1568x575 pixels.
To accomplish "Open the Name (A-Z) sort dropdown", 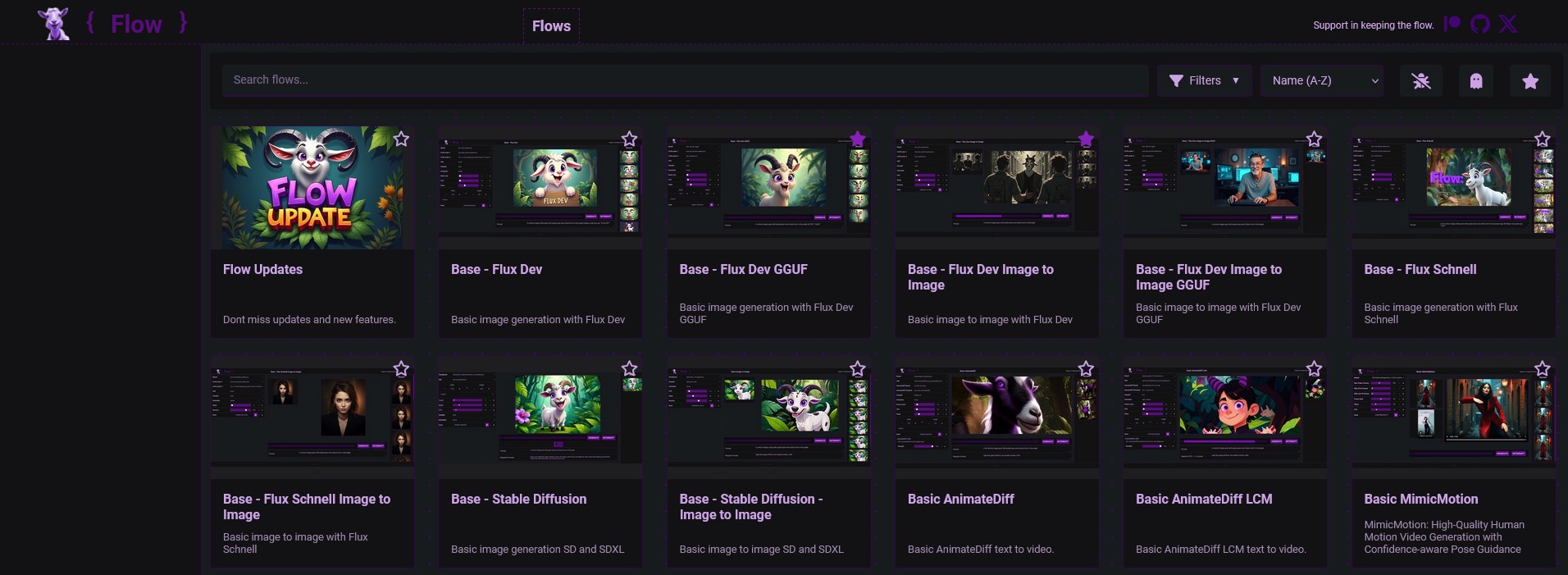I will coord(1322,80).
